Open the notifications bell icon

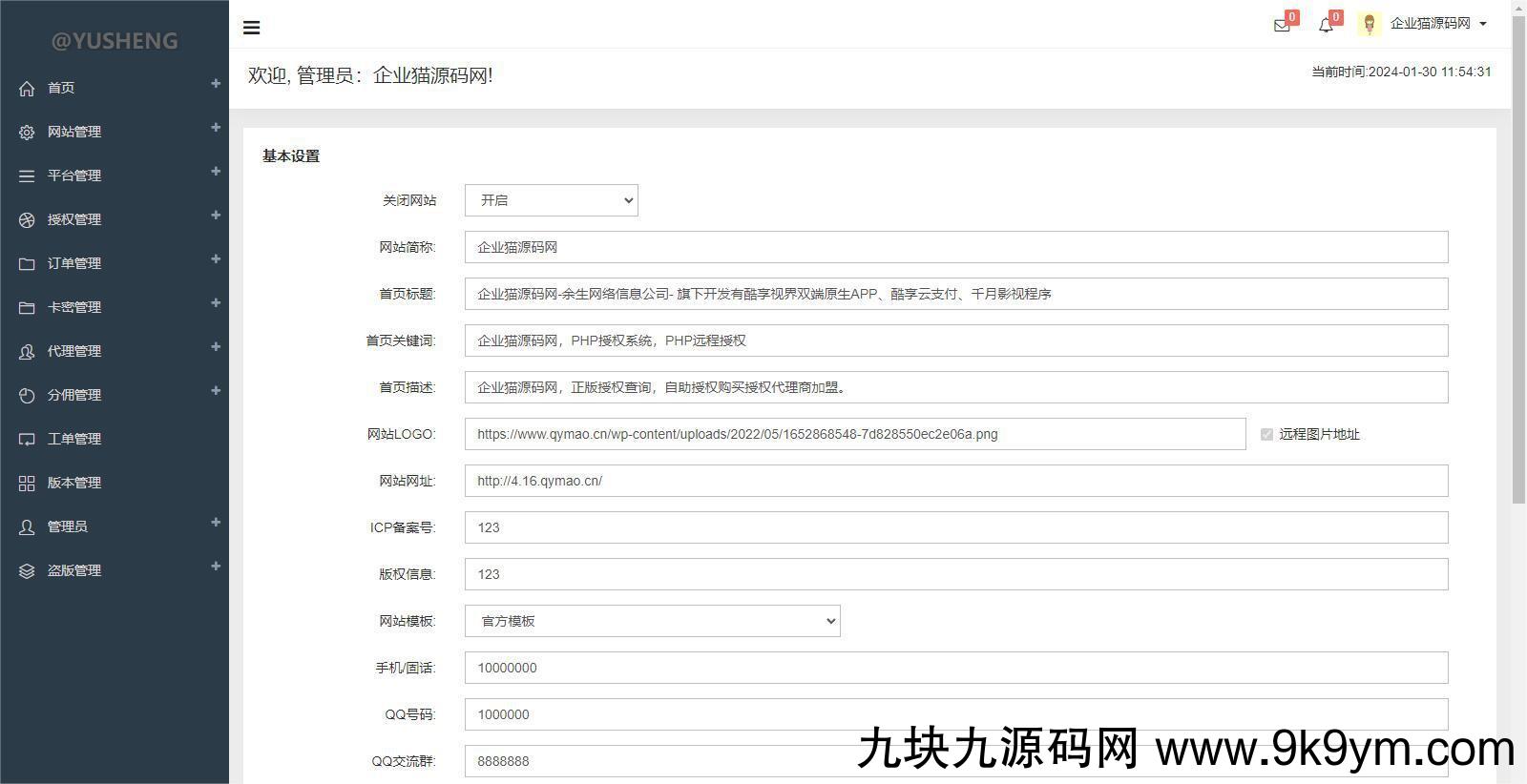pyautogui.click(x=1326, y=26)
